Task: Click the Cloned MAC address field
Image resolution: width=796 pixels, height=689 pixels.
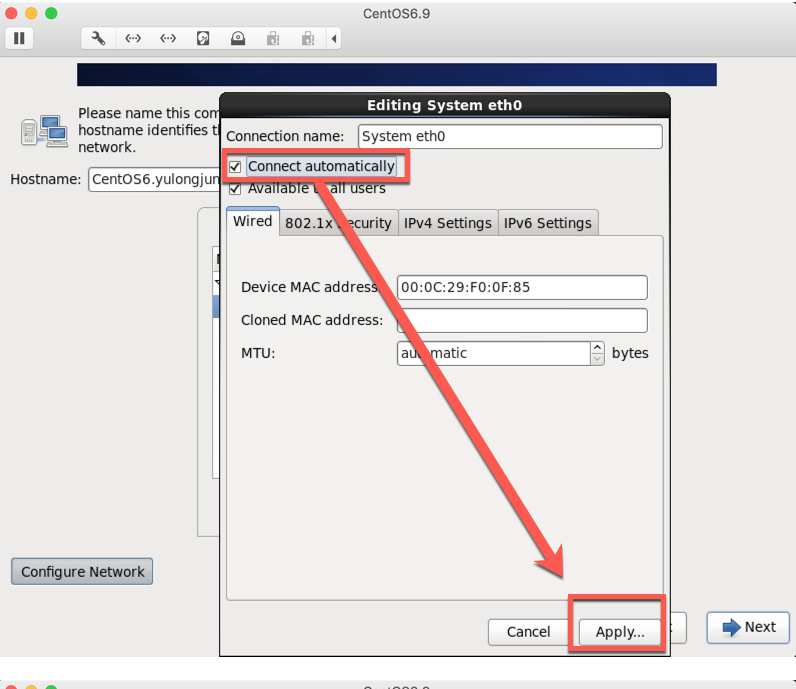Action: click(x=522, y=320)
